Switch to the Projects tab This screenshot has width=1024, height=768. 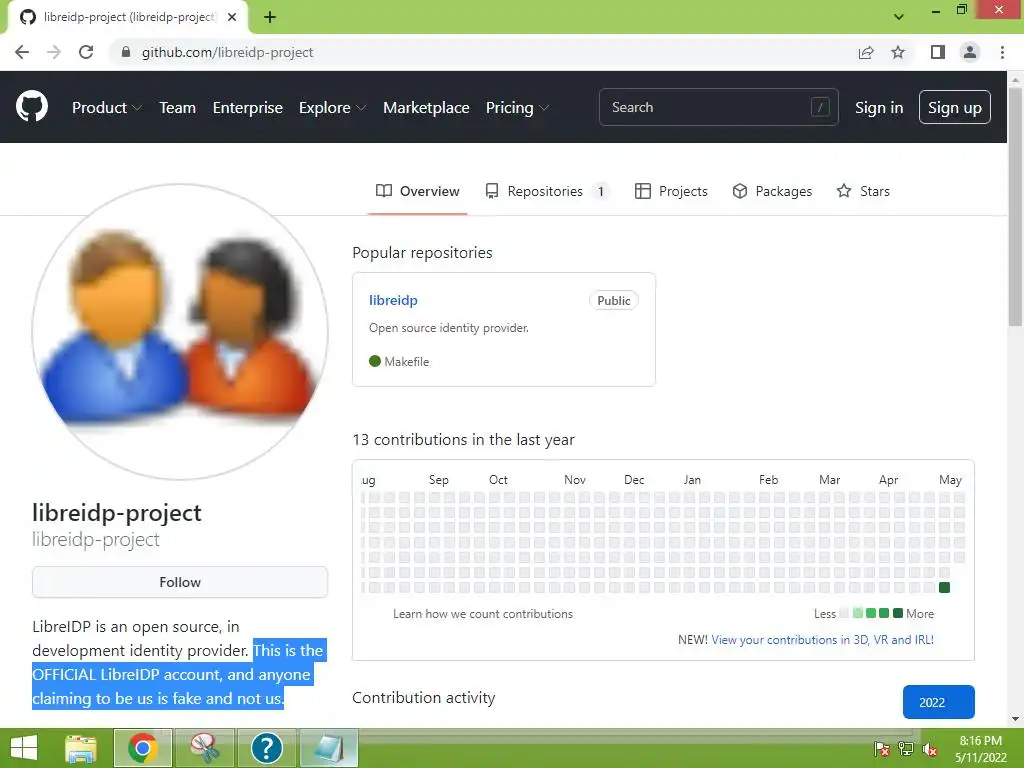coord(671,191)
